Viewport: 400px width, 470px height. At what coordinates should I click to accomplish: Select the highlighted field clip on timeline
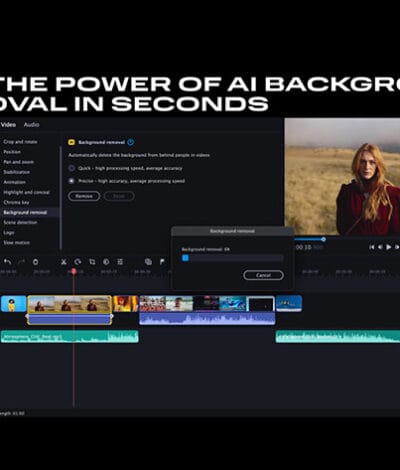pyautogui.click(x=69, y=304)
